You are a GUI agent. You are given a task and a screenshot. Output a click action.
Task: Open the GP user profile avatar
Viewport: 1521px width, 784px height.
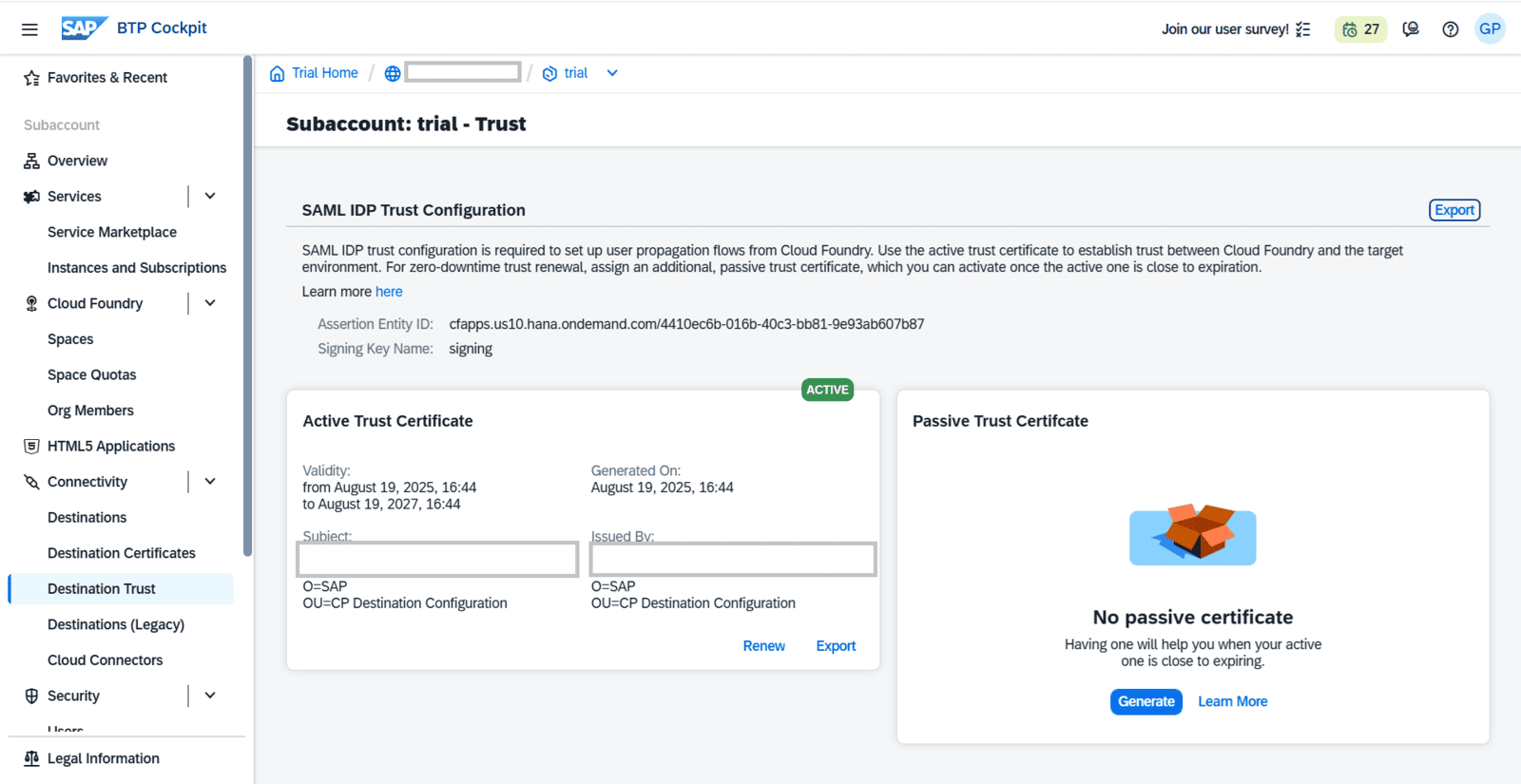coord(1490,29)
